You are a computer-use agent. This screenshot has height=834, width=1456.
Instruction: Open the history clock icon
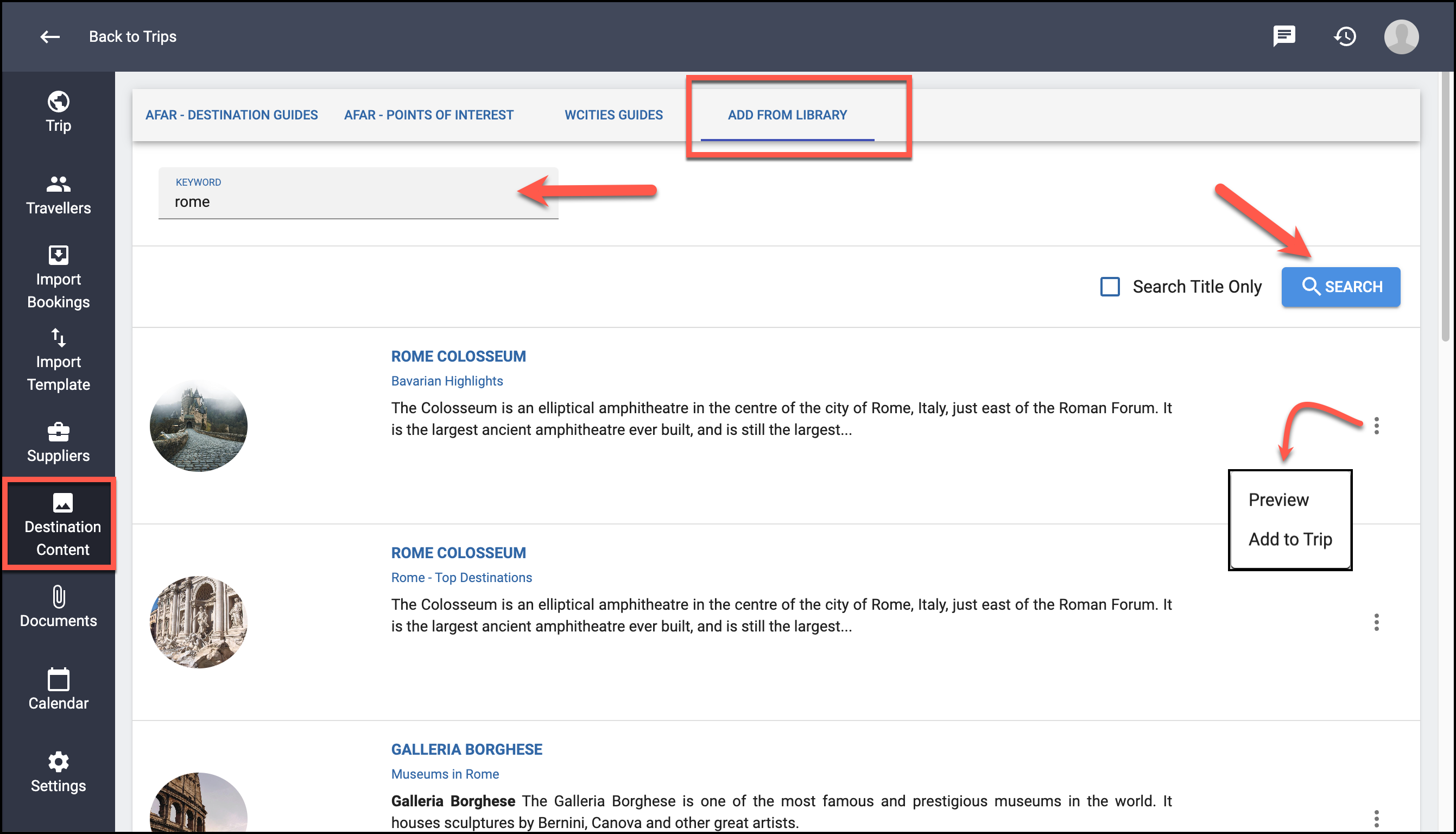(1345, 37)
